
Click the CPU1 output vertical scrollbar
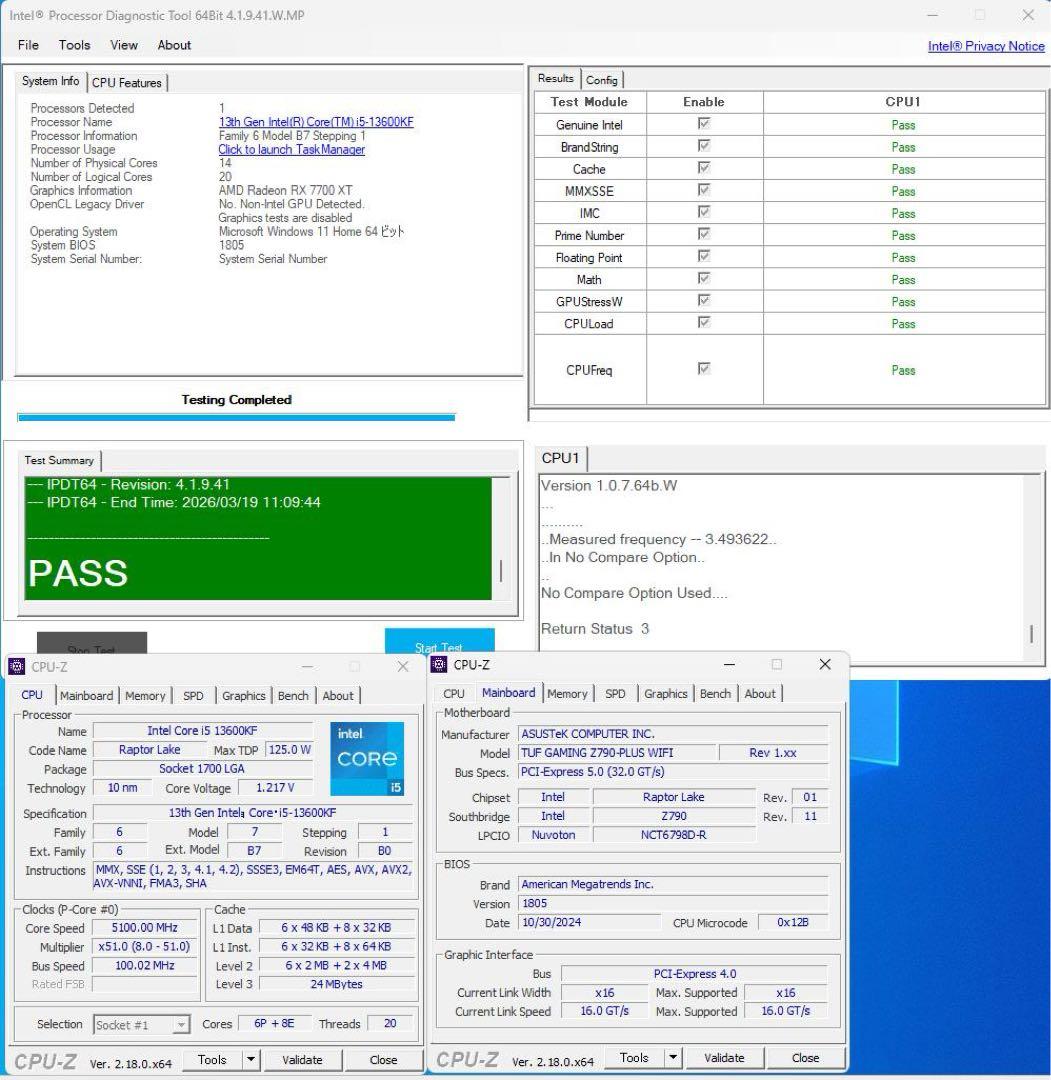click(1031, 568)
